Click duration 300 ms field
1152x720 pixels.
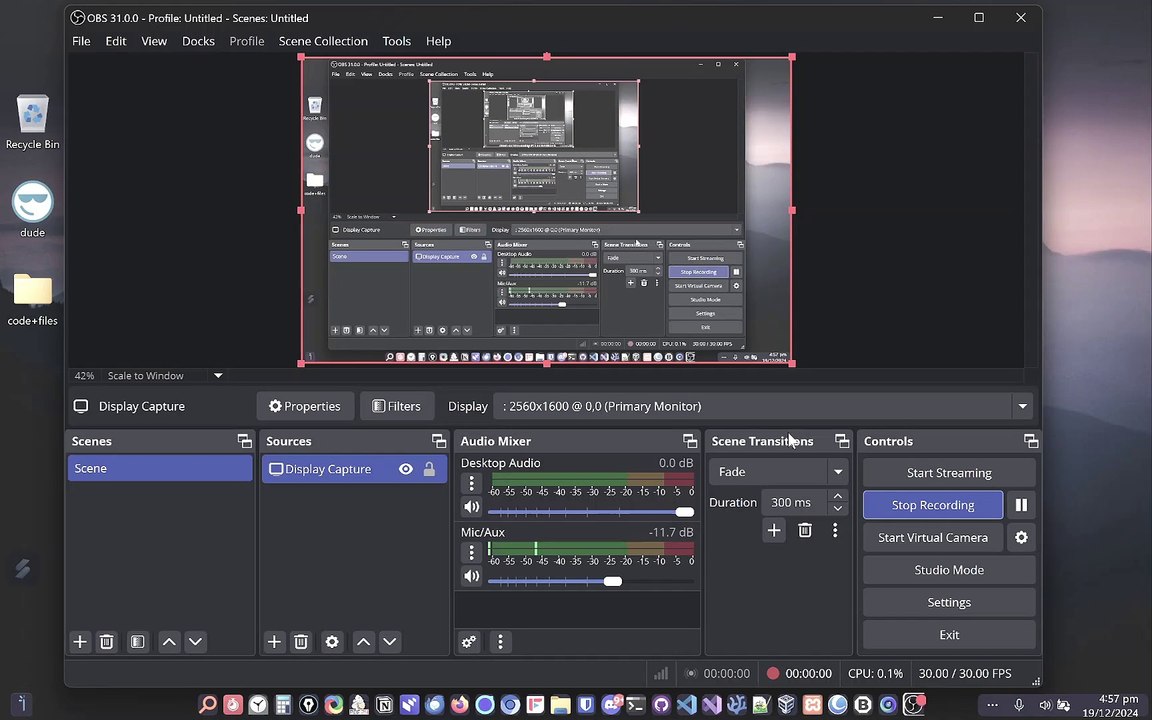click(794, 503)
